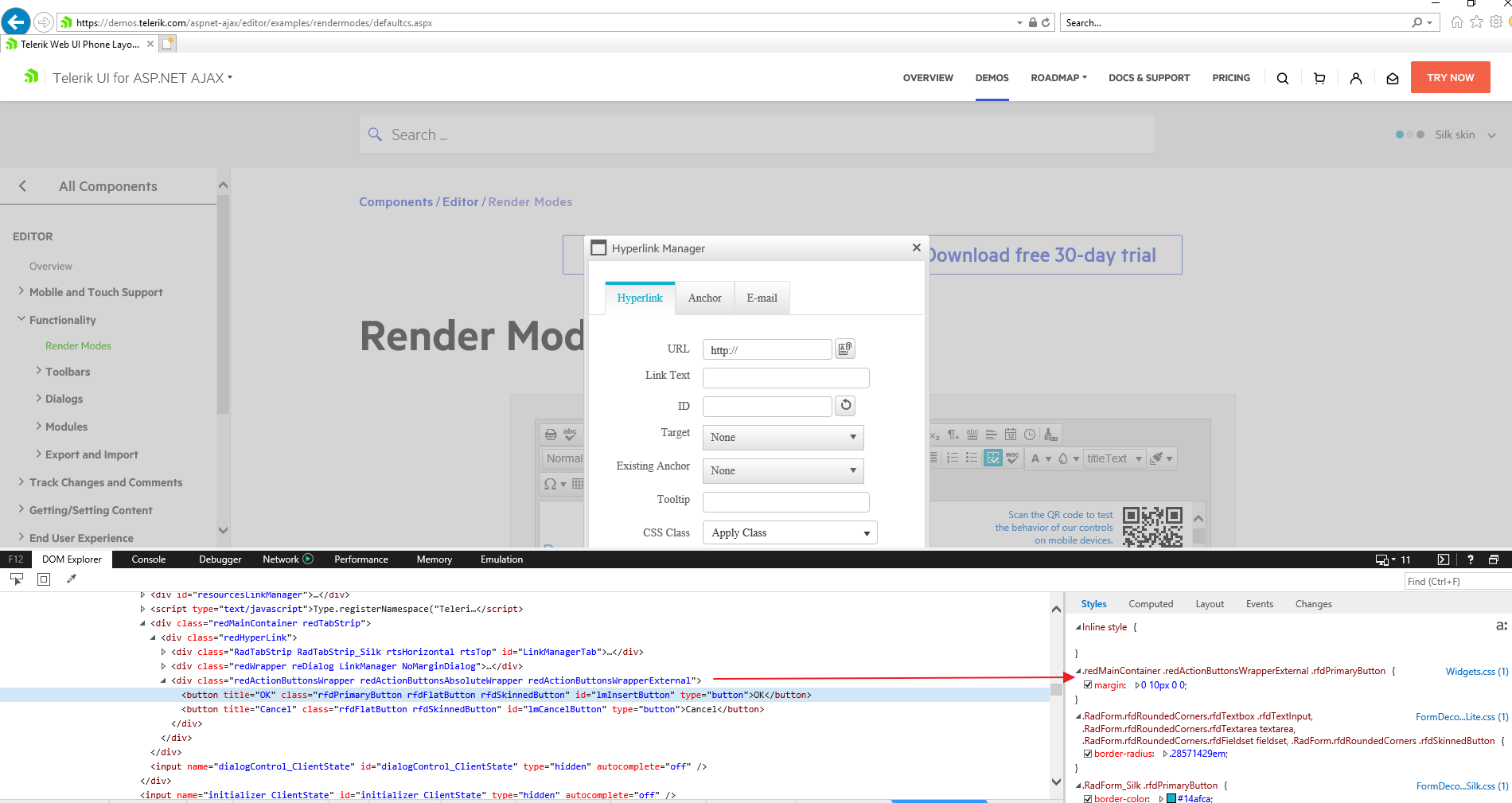Screen dimensions: 1512x803
Task: Click the #14afca border-color swatch
Action: coord(1171,798)
